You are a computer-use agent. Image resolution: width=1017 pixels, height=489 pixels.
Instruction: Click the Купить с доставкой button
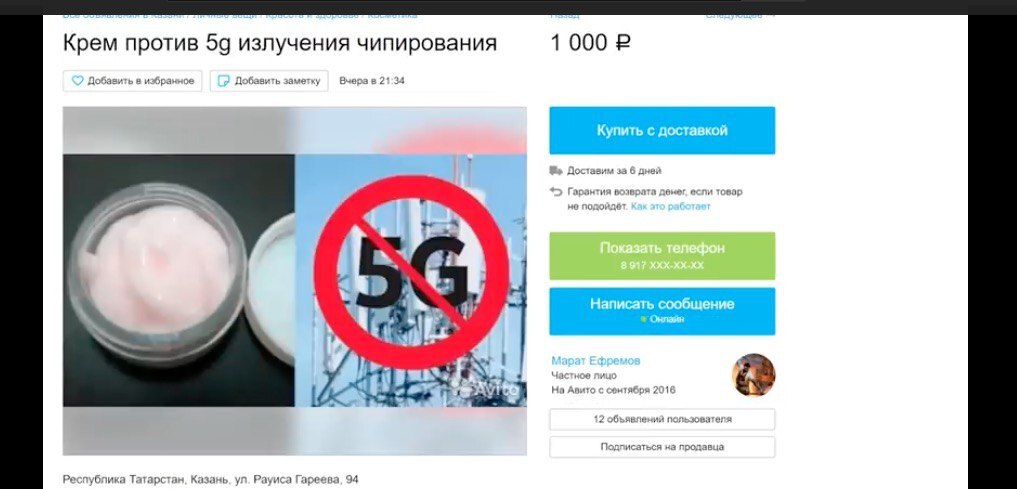[662, 130]
